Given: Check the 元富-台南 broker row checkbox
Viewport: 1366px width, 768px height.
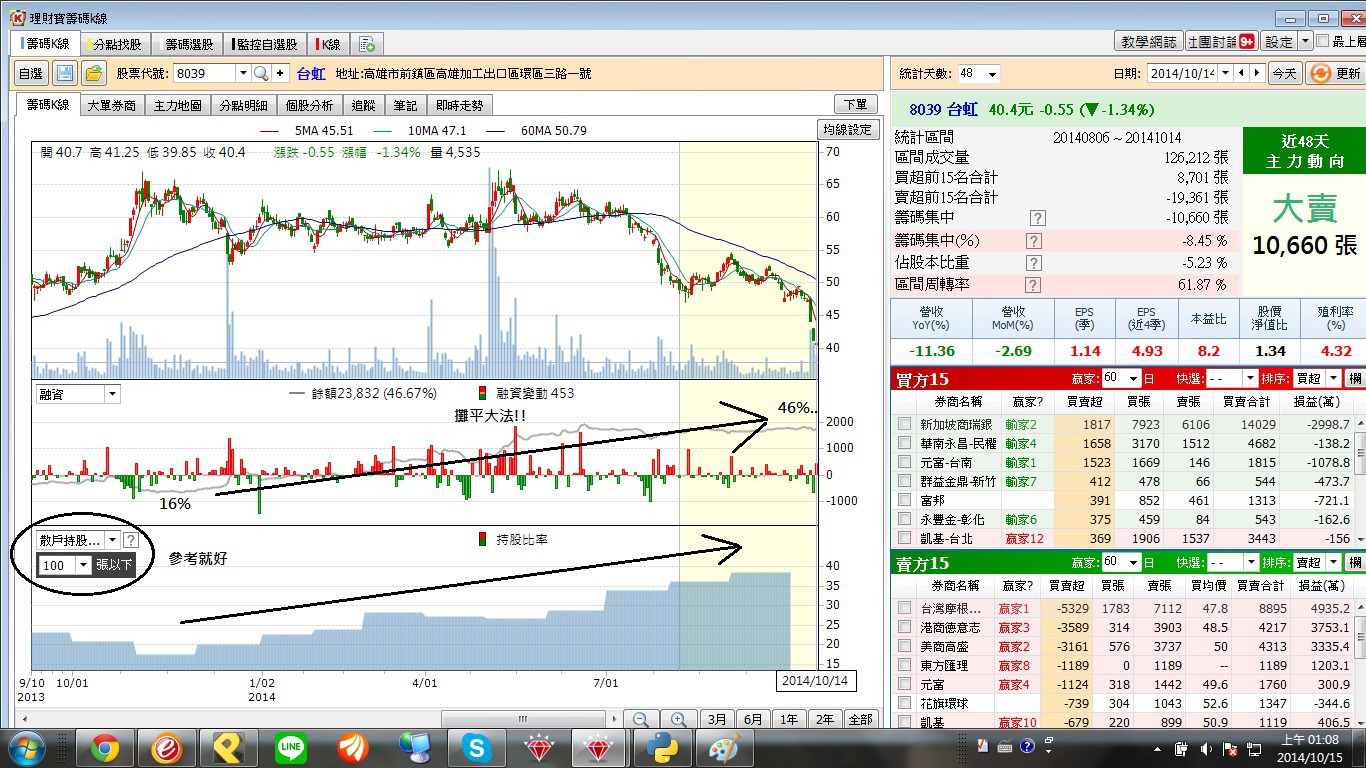Looking at the screenshot, I should 904,463.
